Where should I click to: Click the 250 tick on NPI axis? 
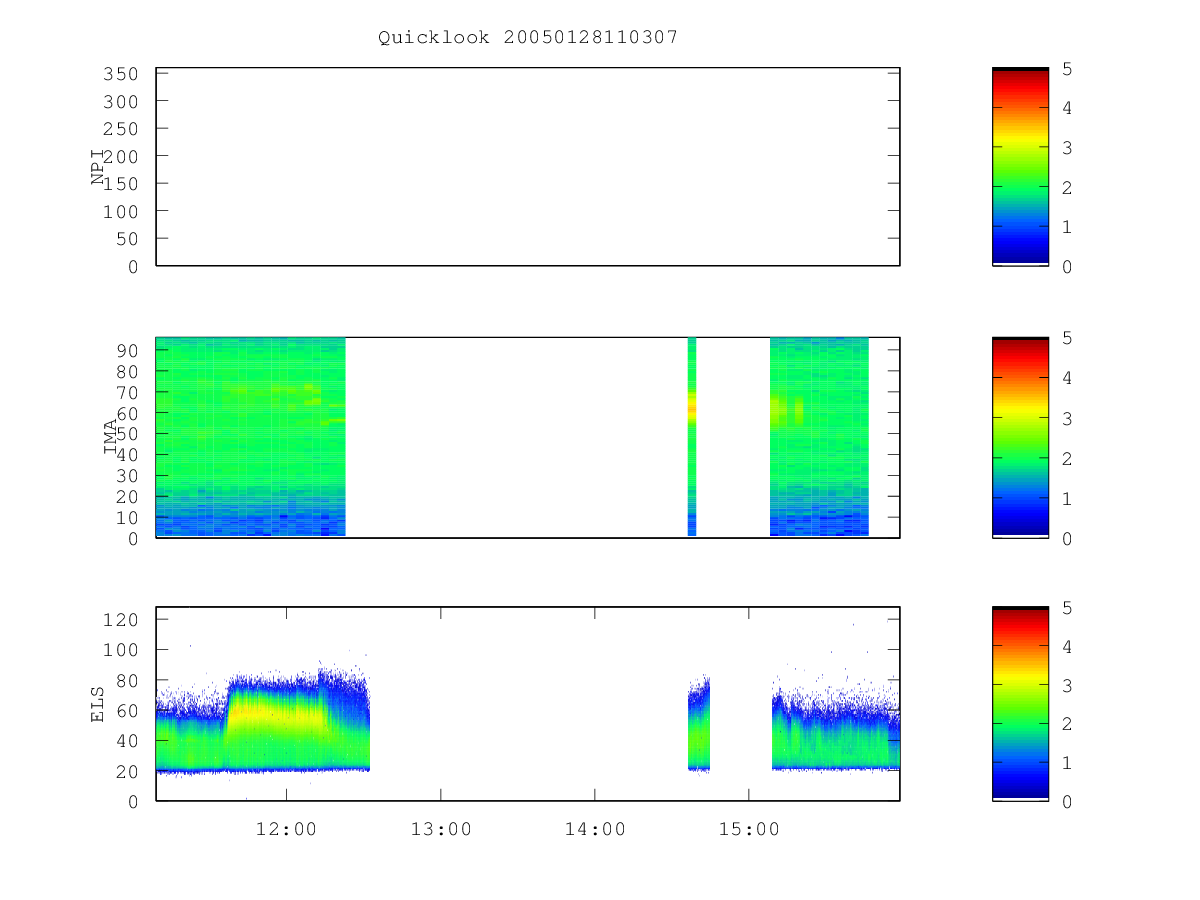[x=119, y=129]
